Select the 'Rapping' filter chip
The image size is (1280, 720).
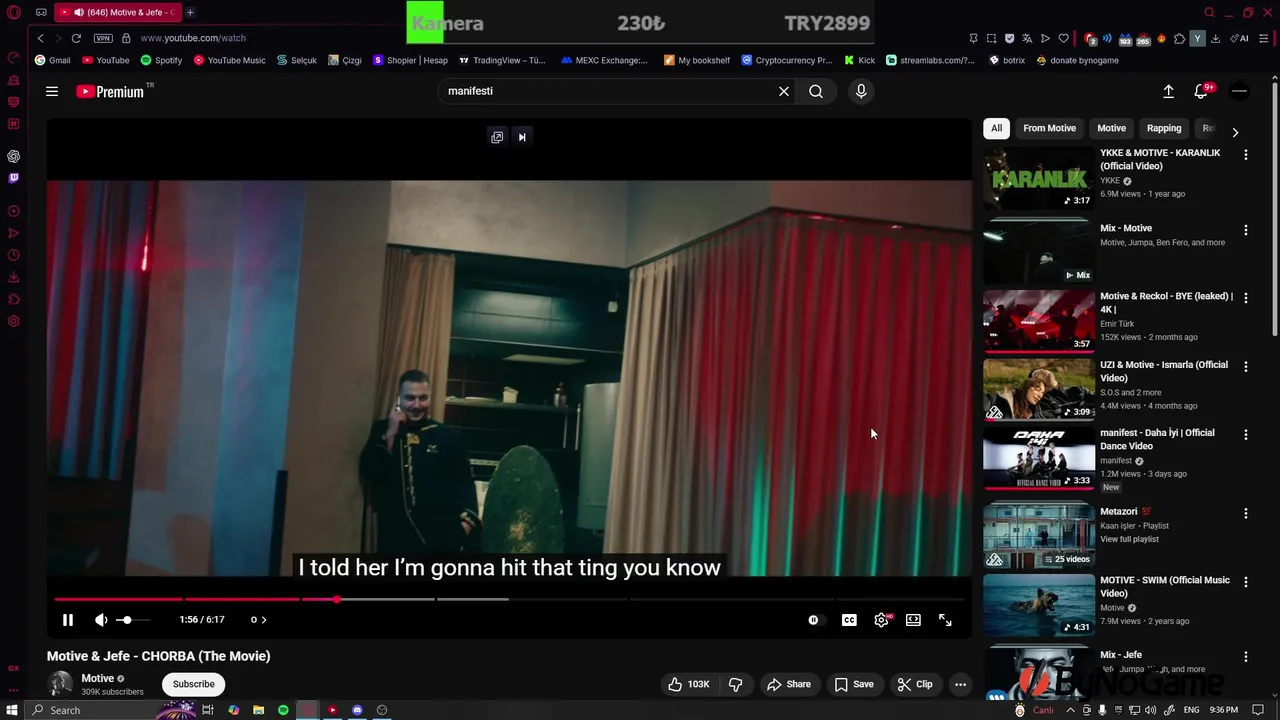point(1164,128)
